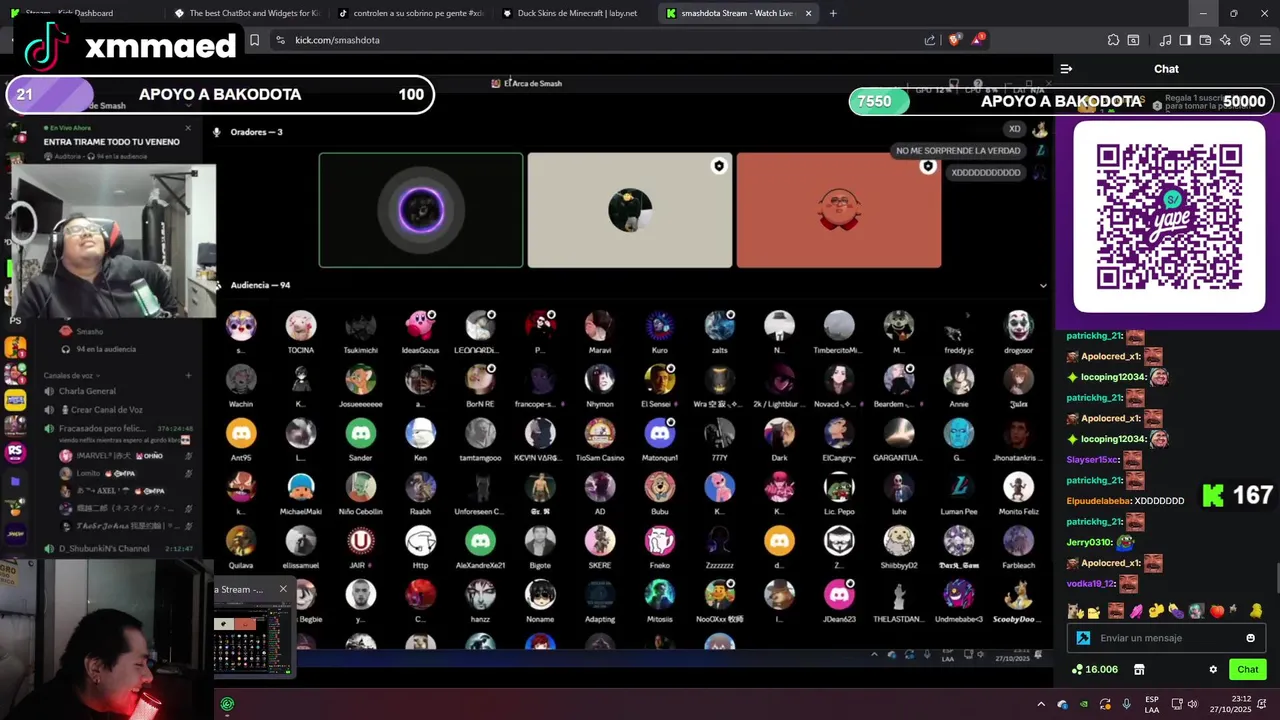Open the Brave VPN shield icon
The height and width of the screenshot is (720, 1280).
pos(1245,40)
